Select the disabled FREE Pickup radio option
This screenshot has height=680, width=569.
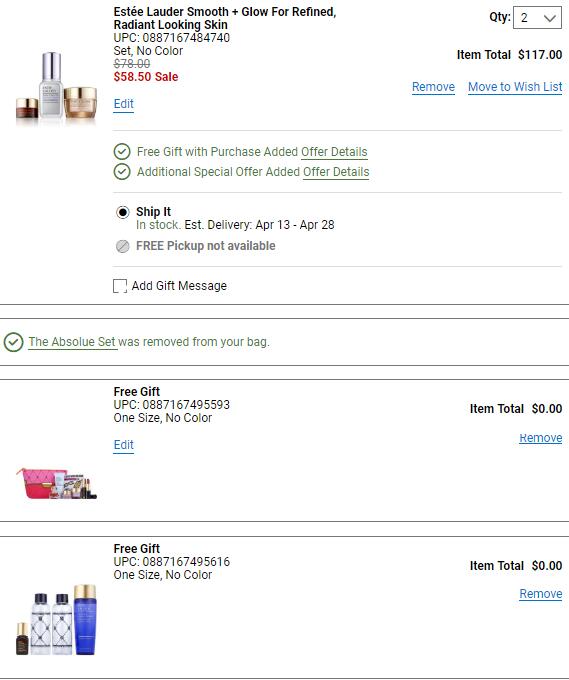pyautogui.click(x=123, y=246)
